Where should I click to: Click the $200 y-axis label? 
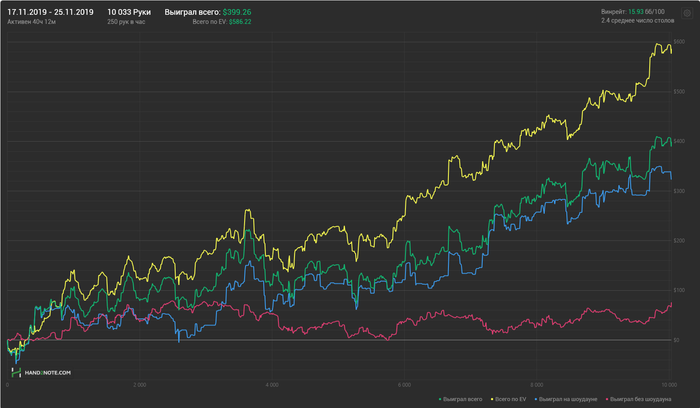point(679,241)
